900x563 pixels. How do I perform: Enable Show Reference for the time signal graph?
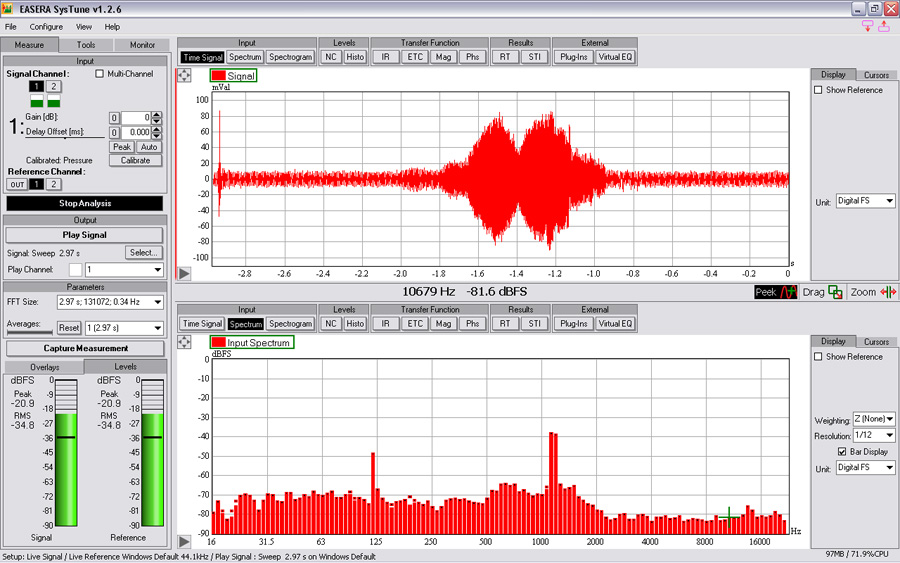pyautogui.click(x=818, y=90)
